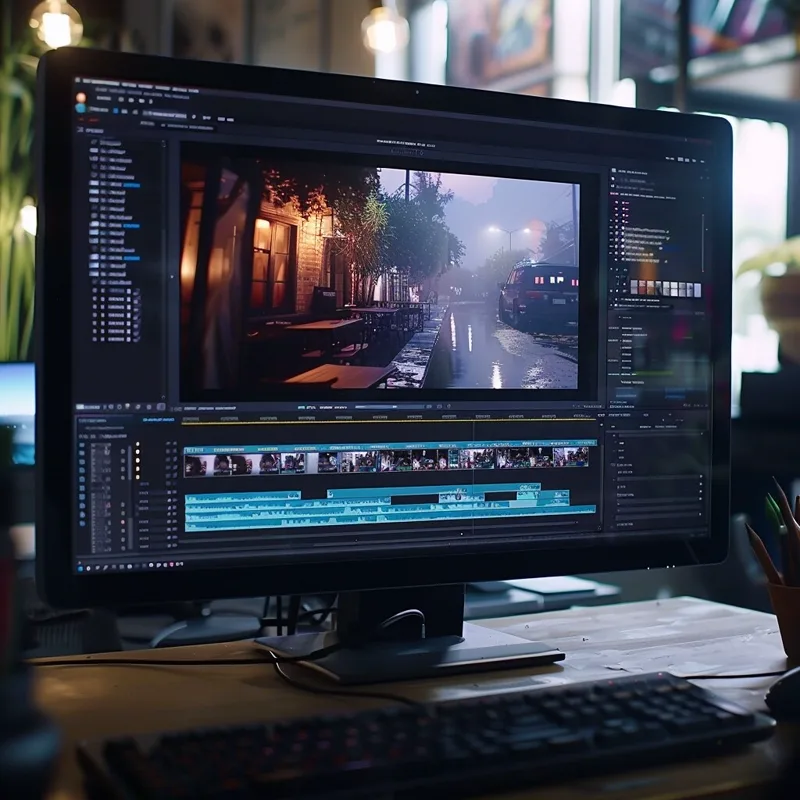Click the teal circular icon below the orange one
This screenshot has height=800, width=800.
(81, 108)
